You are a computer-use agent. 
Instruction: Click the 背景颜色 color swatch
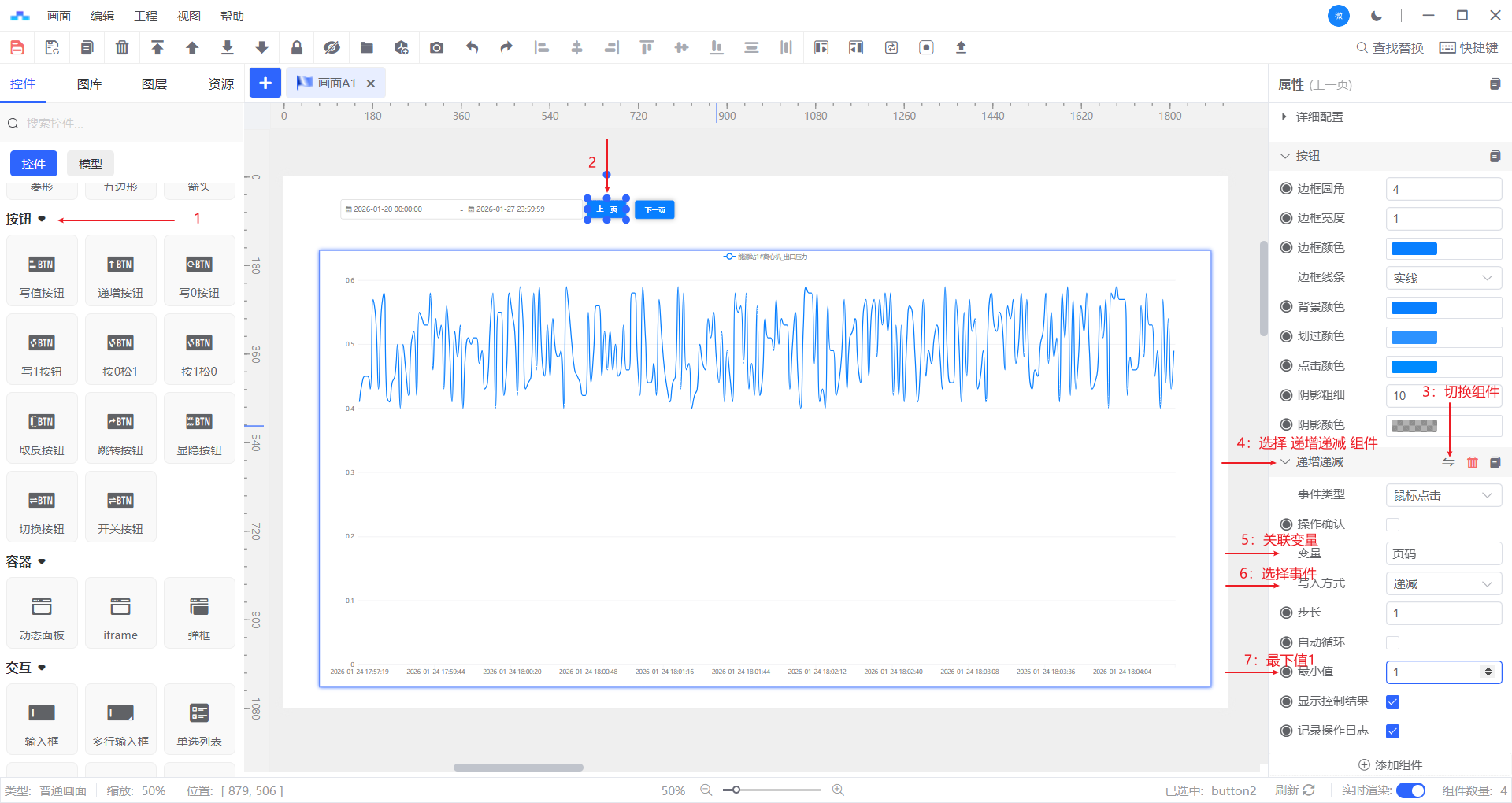click(x=1414, y=308)
